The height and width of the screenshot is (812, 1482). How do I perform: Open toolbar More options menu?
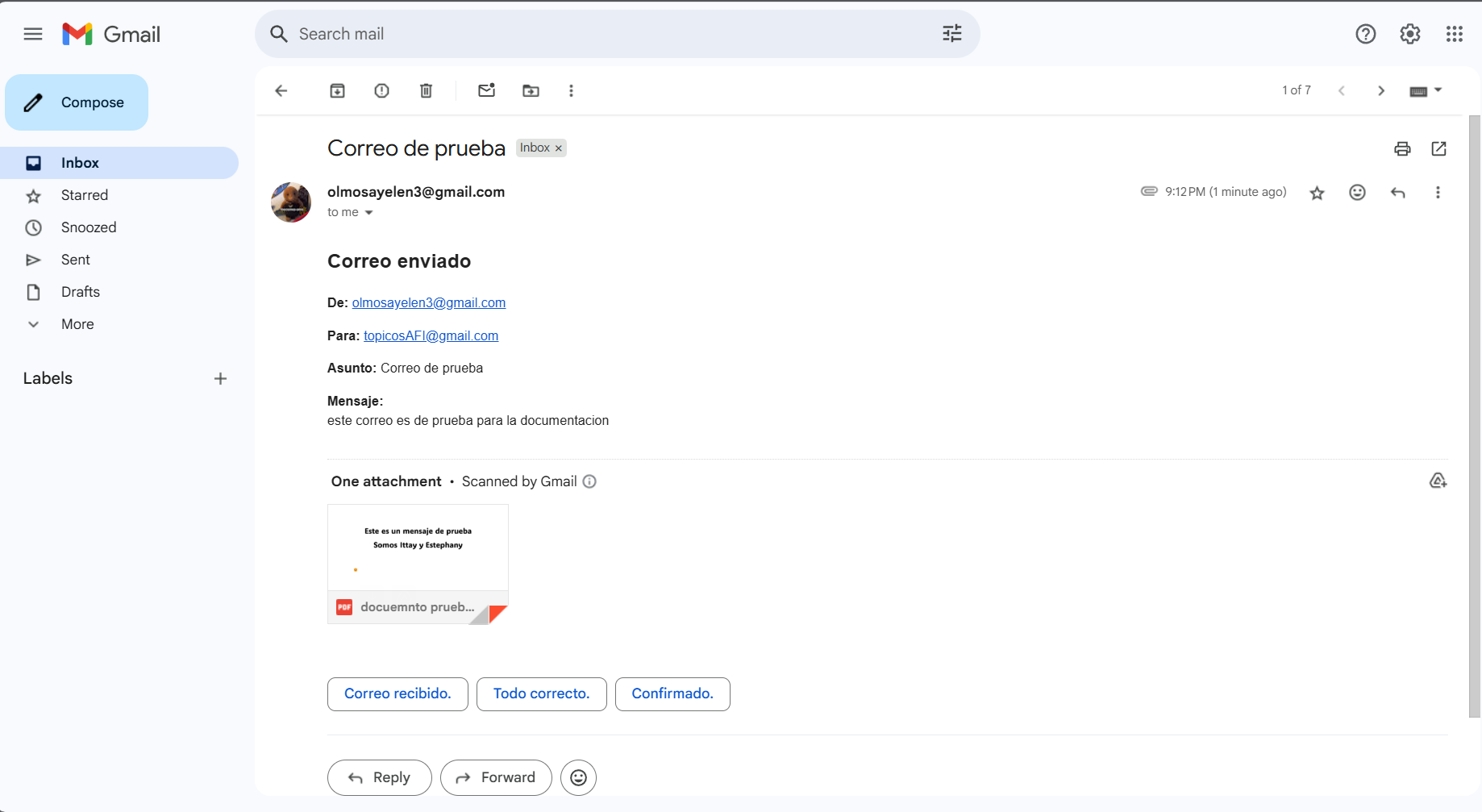click(571, 90)
